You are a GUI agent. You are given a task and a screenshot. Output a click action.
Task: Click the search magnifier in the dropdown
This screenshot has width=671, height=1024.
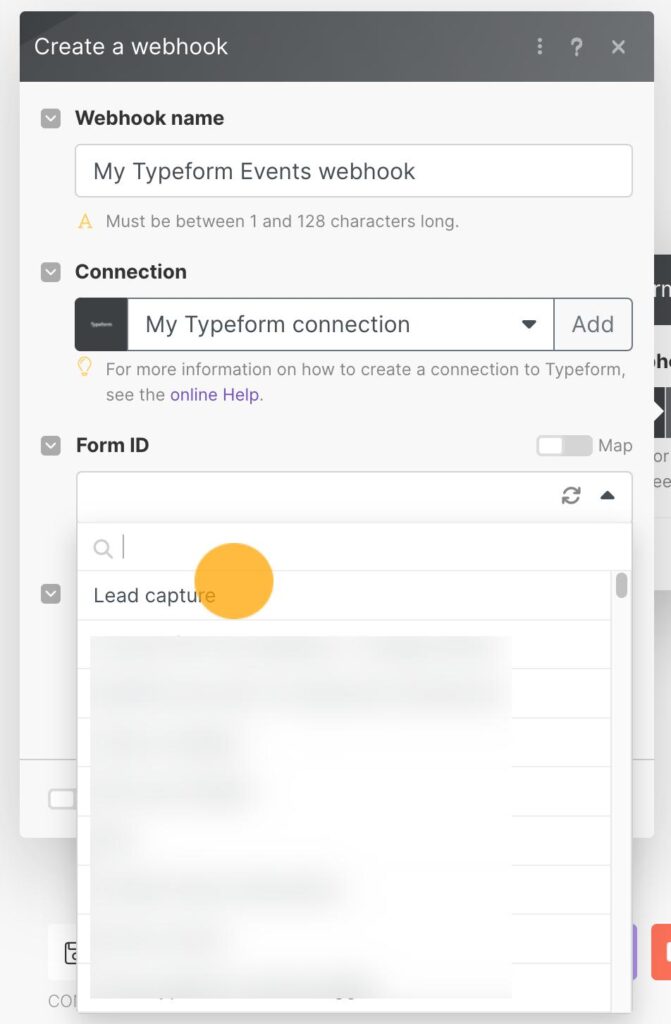103,548
